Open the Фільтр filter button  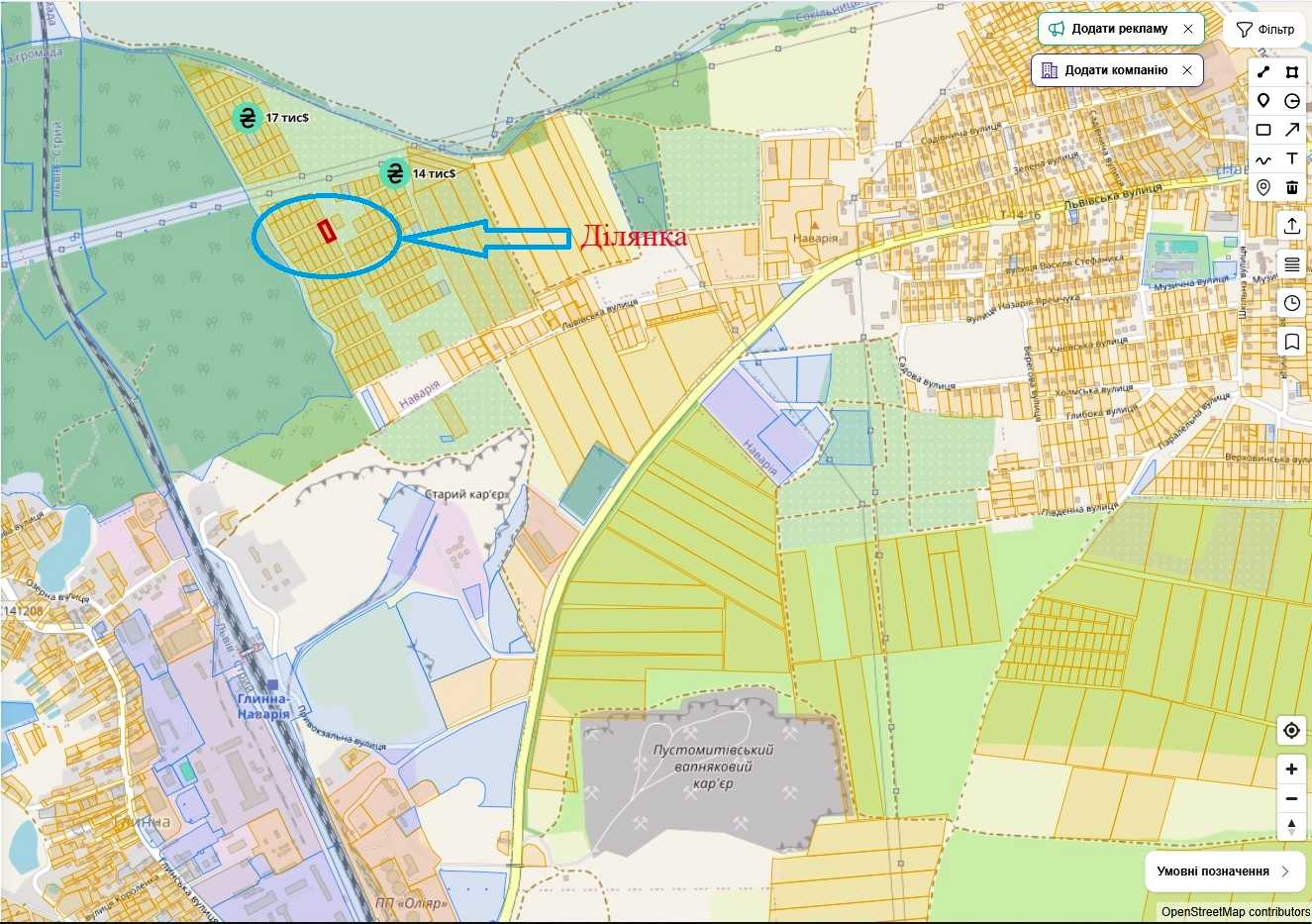(1266, 30)
